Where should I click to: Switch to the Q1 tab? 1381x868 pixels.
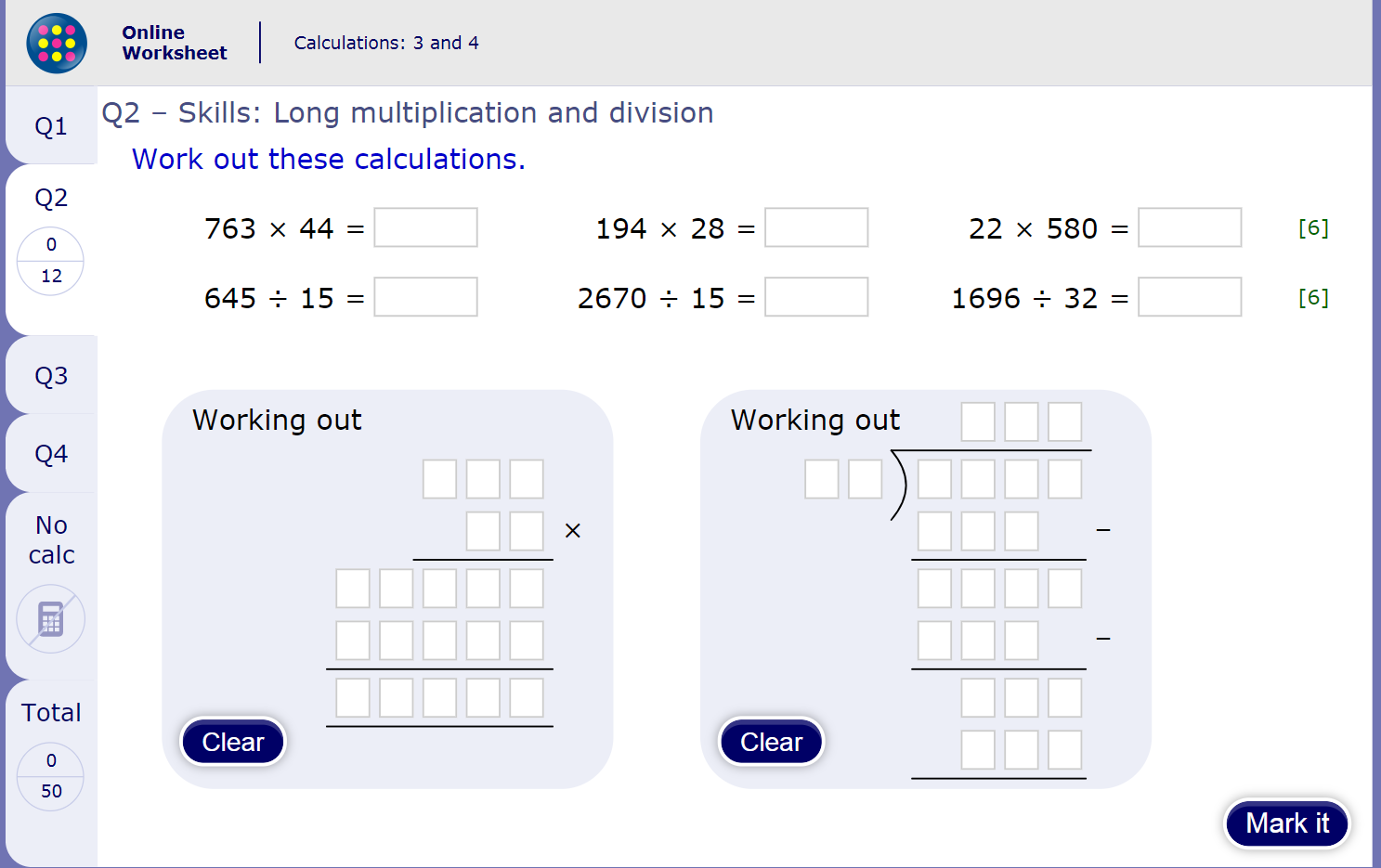click(x=50, y=125)
